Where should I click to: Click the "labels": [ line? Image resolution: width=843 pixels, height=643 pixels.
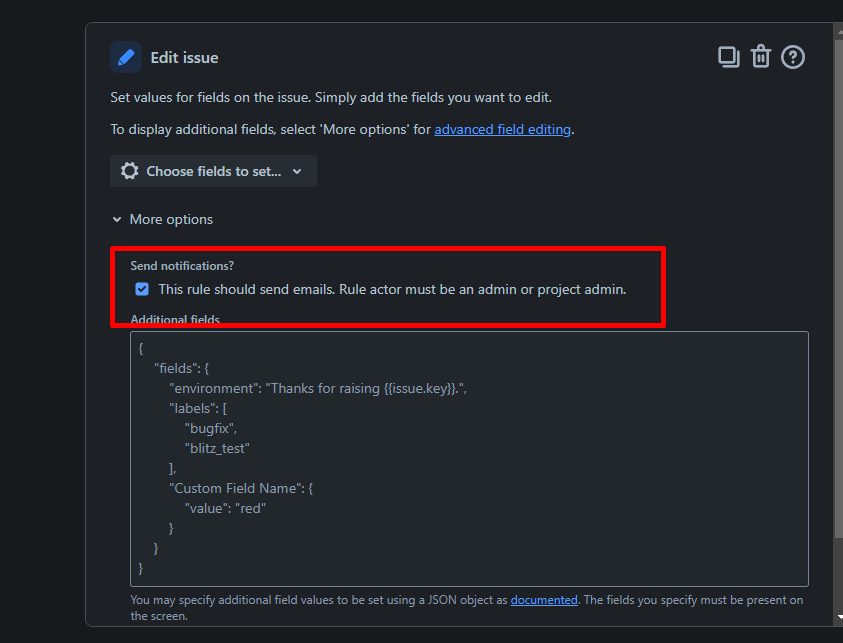[x=198, y=409]
